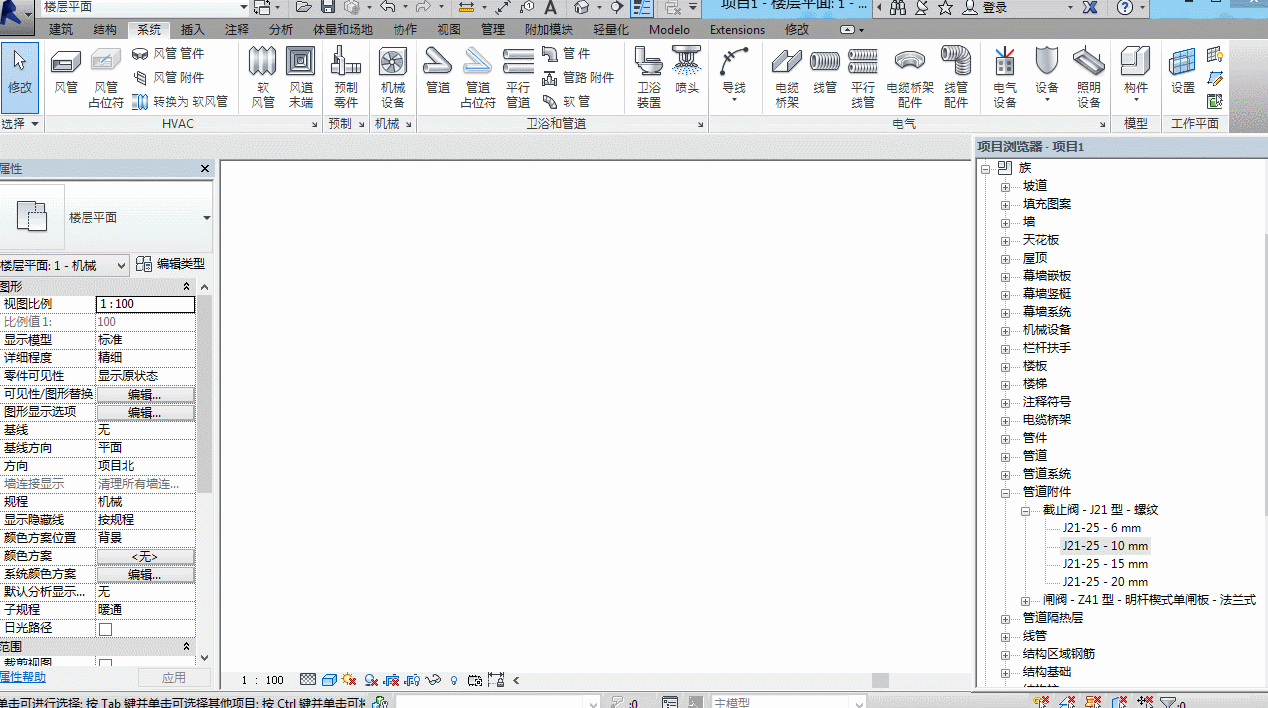This screenshot has height=708, width=1268.
Task: Click the 编辑类型 button
Action: tap(170, 264)
